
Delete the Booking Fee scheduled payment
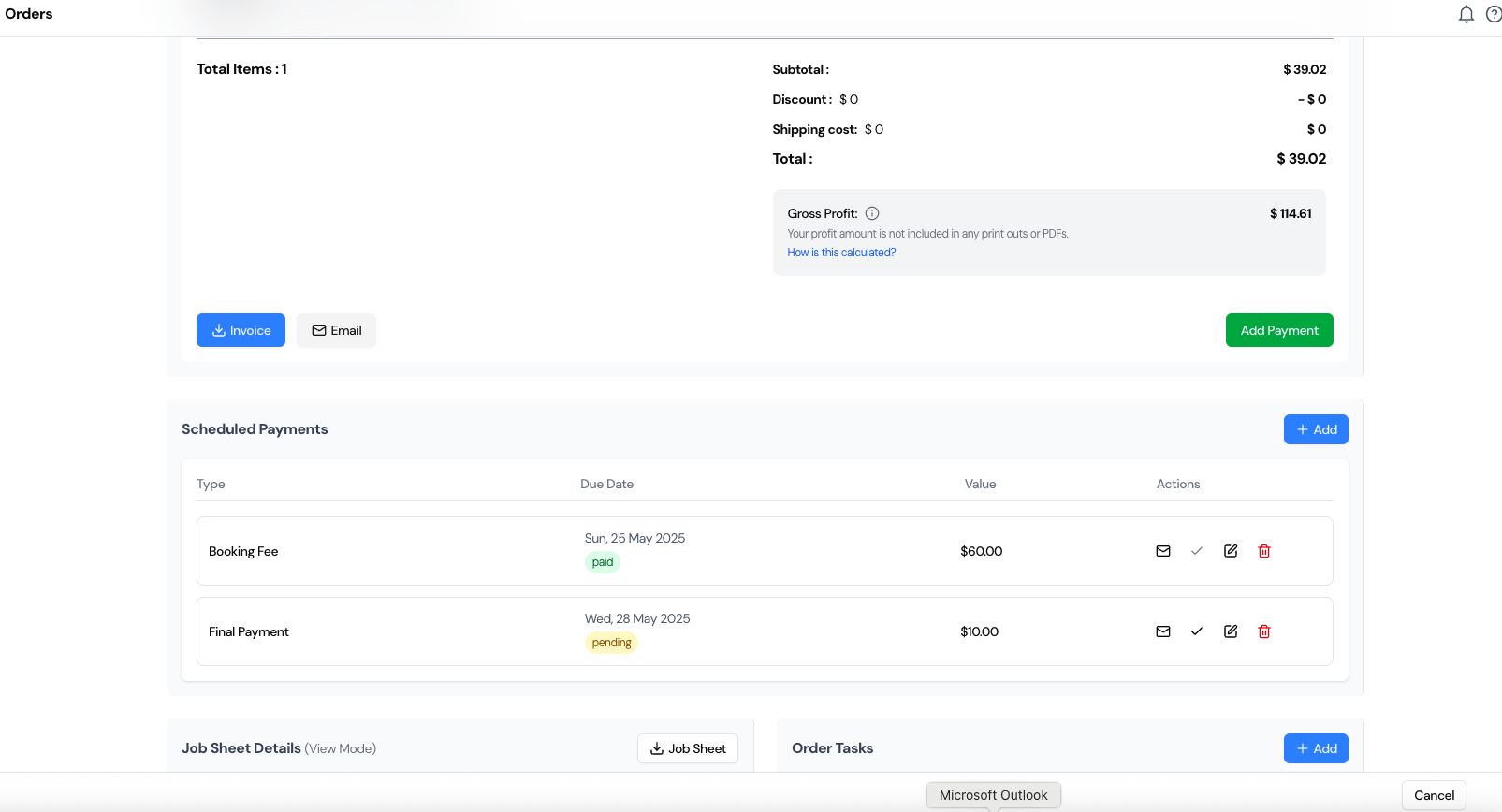[1264, 551]
